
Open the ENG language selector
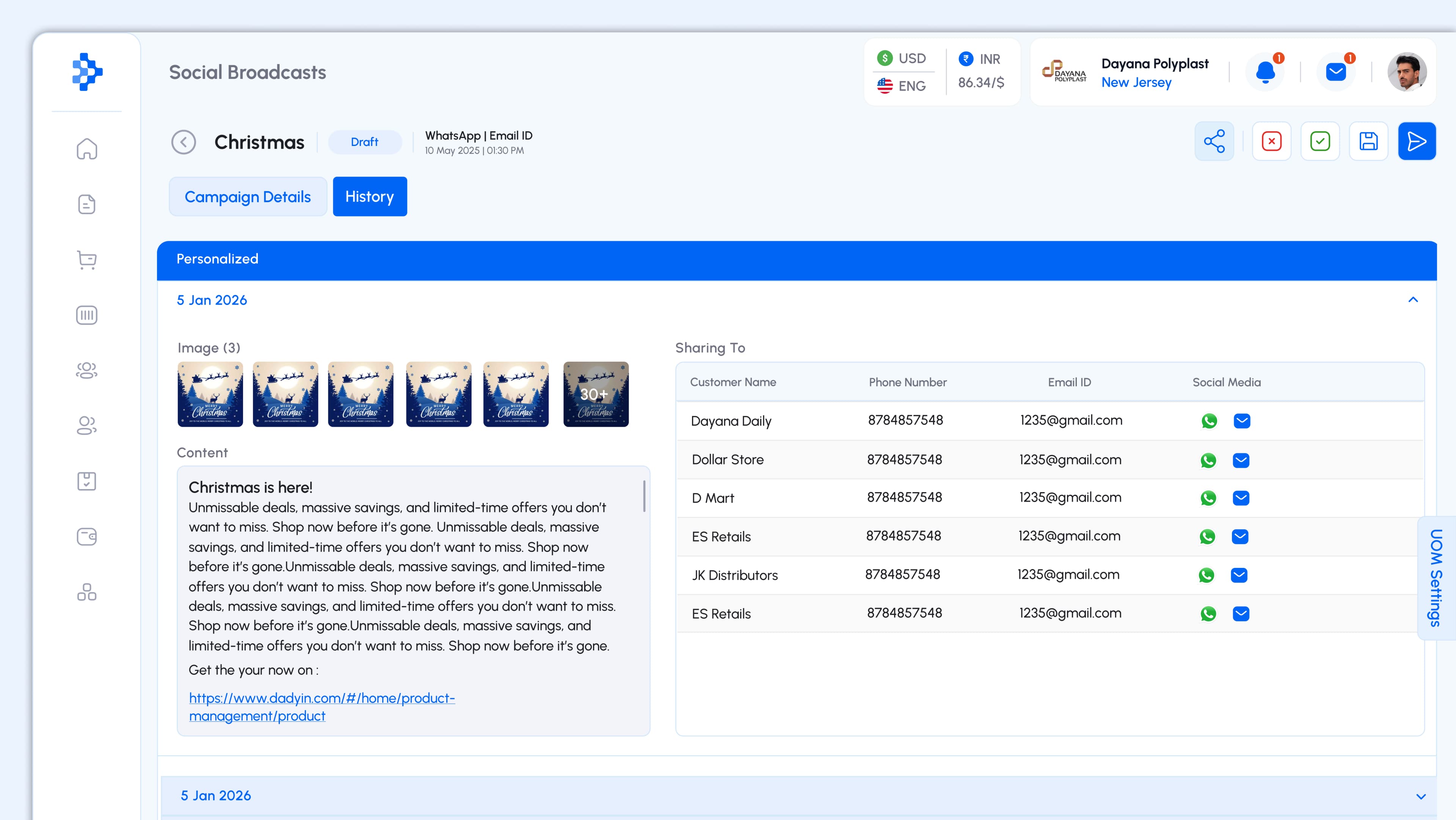(902, 86)
